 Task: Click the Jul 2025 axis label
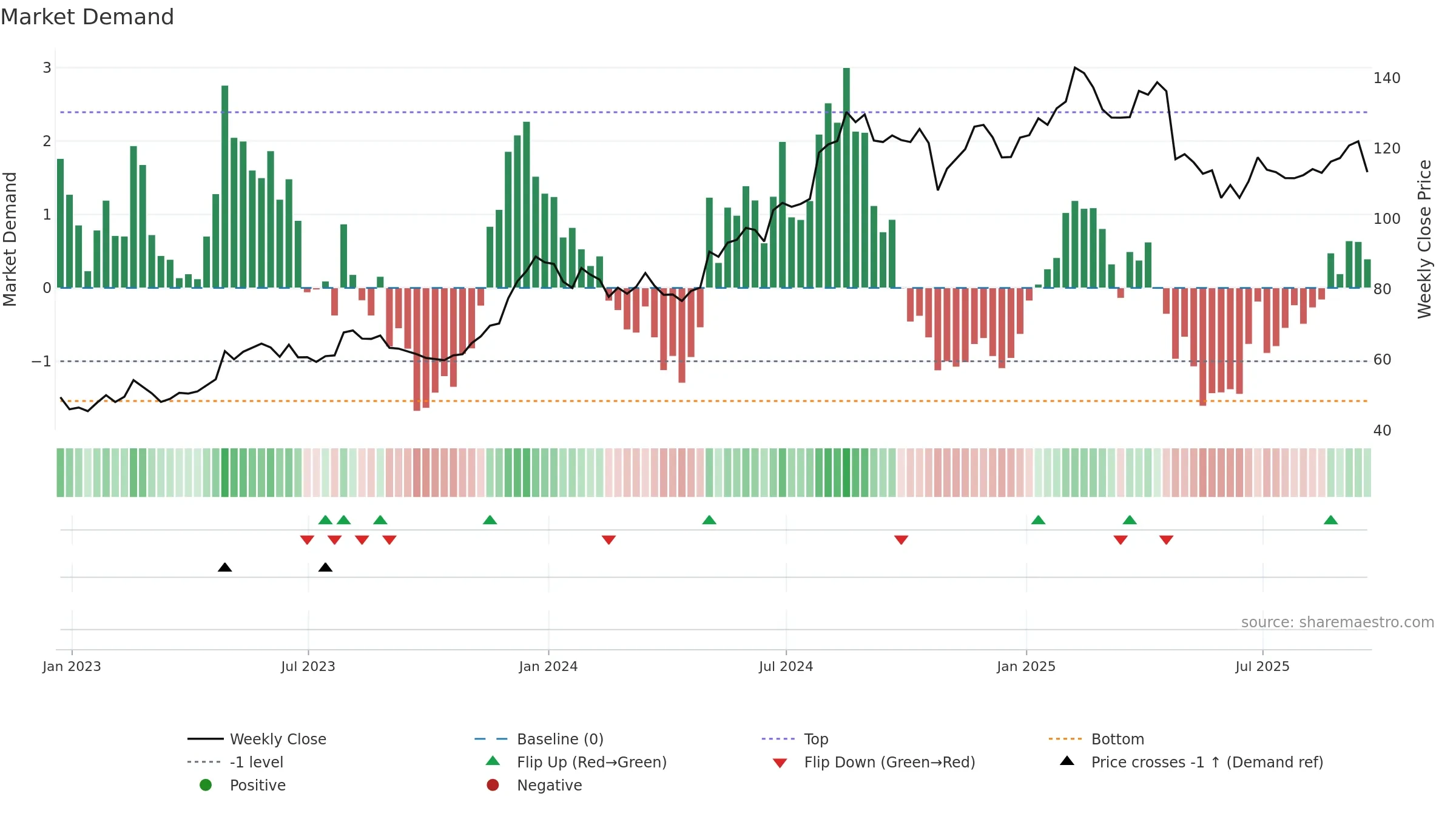pyautogui.click(x=1262, y=667)
